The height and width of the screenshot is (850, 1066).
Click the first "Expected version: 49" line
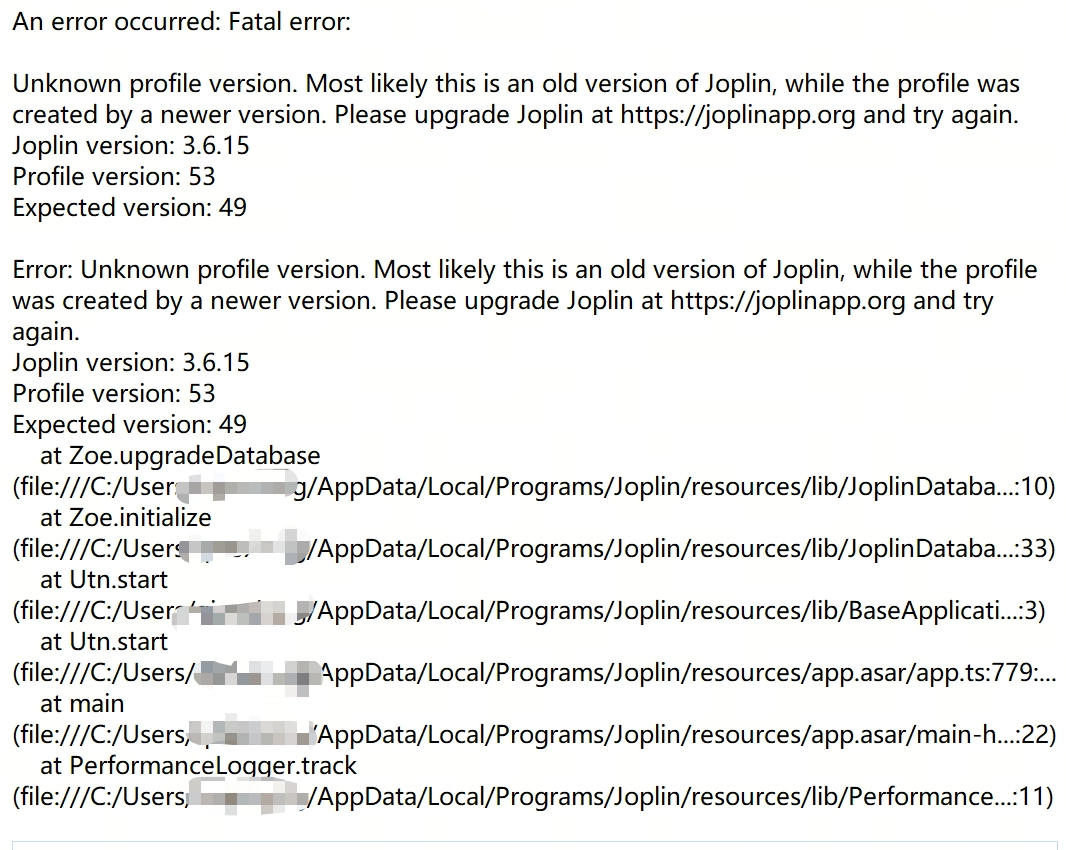(x=129, y=207)
